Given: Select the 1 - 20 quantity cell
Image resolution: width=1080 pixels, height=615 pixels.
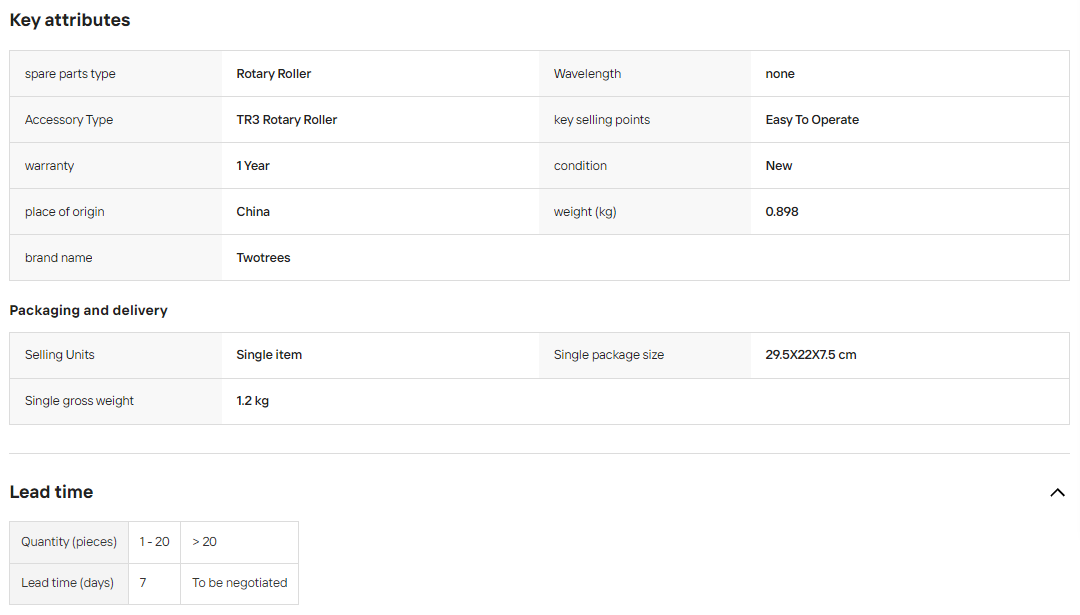Looking at the screenshot, I should pos(154,542).
